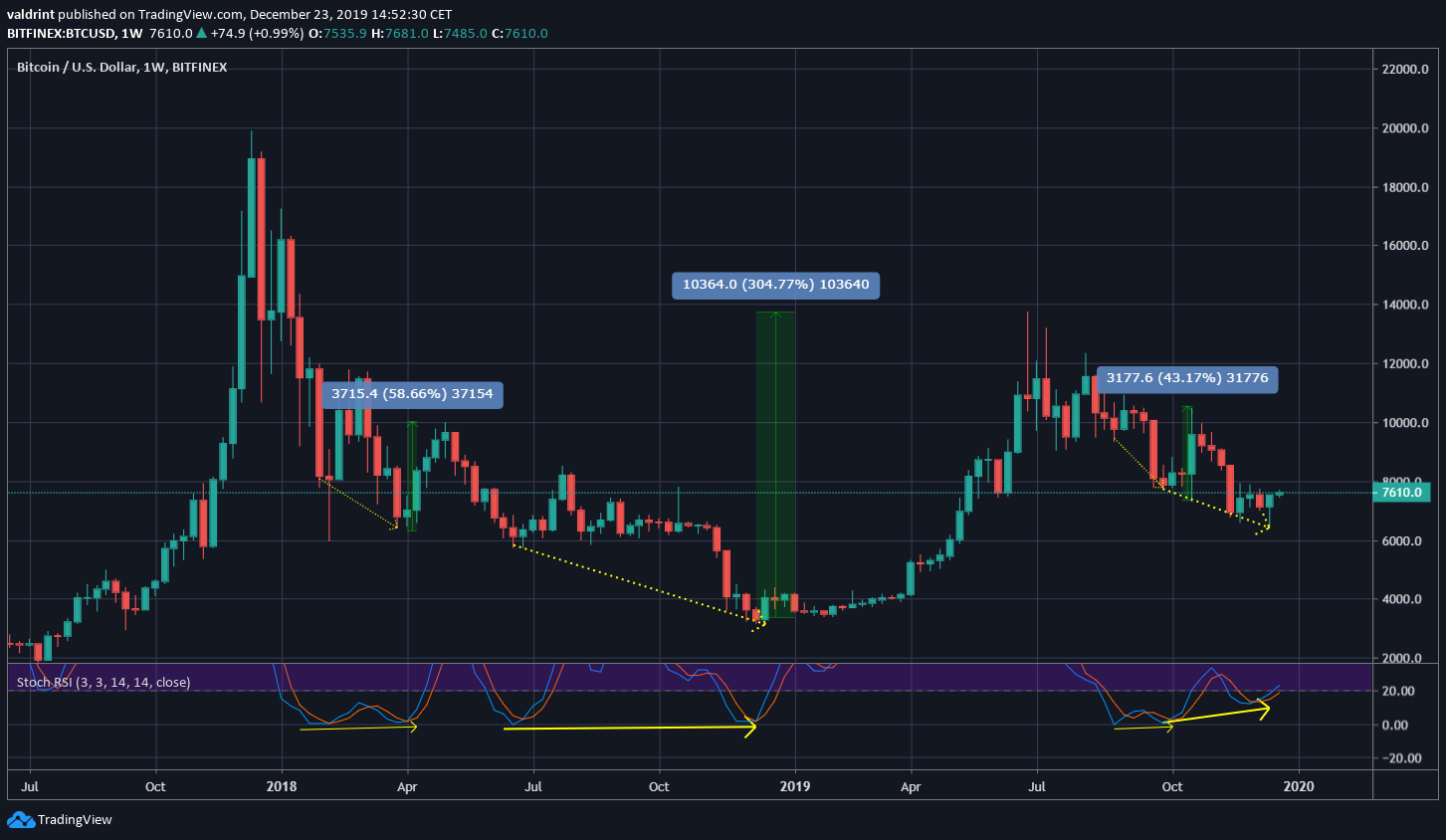Click the 3177.6 (43.17%) measurement label
The height and width of the screenshot is (840, 1446).
tap(1187, 378)
